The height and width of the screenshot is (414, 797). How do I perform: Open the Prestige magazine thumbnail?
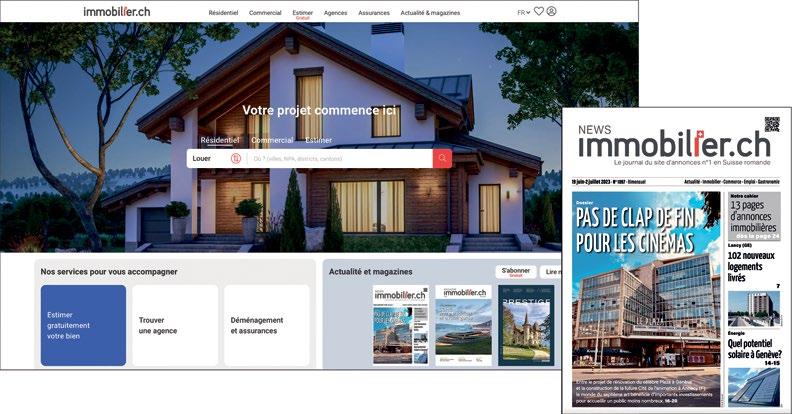[526, 324]
